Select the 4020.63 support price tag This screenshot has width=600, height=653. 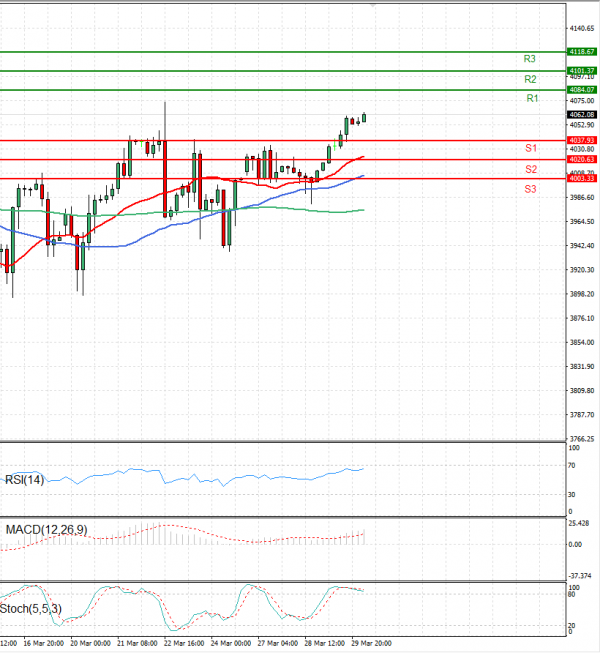[582, 160]
